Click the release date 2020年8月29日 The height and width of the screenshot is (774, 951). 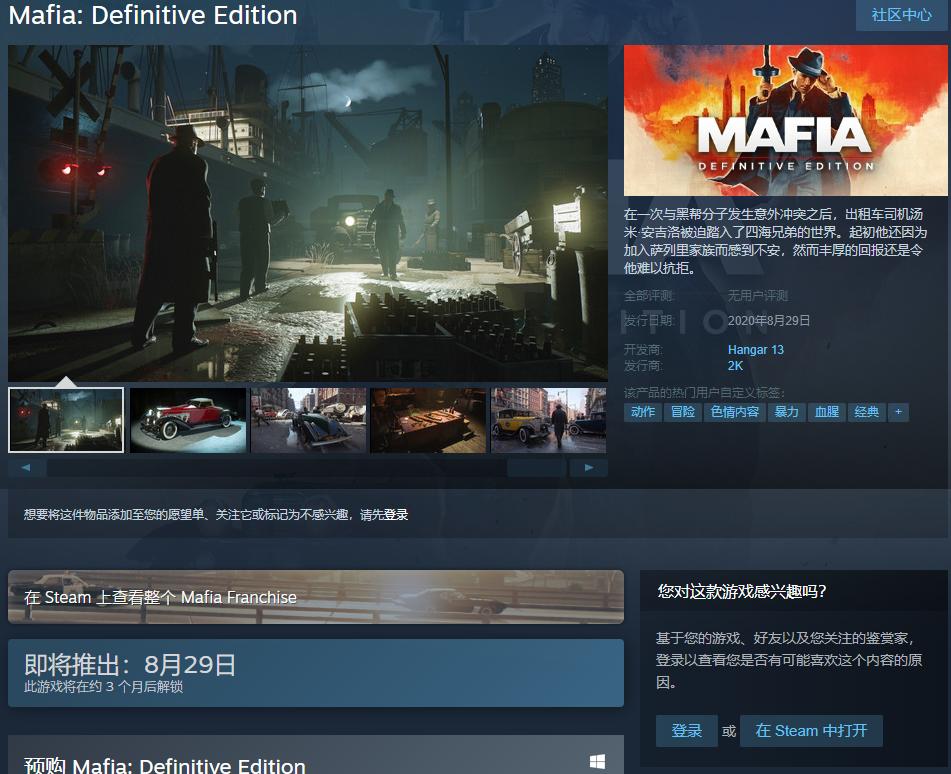point(769,321)
